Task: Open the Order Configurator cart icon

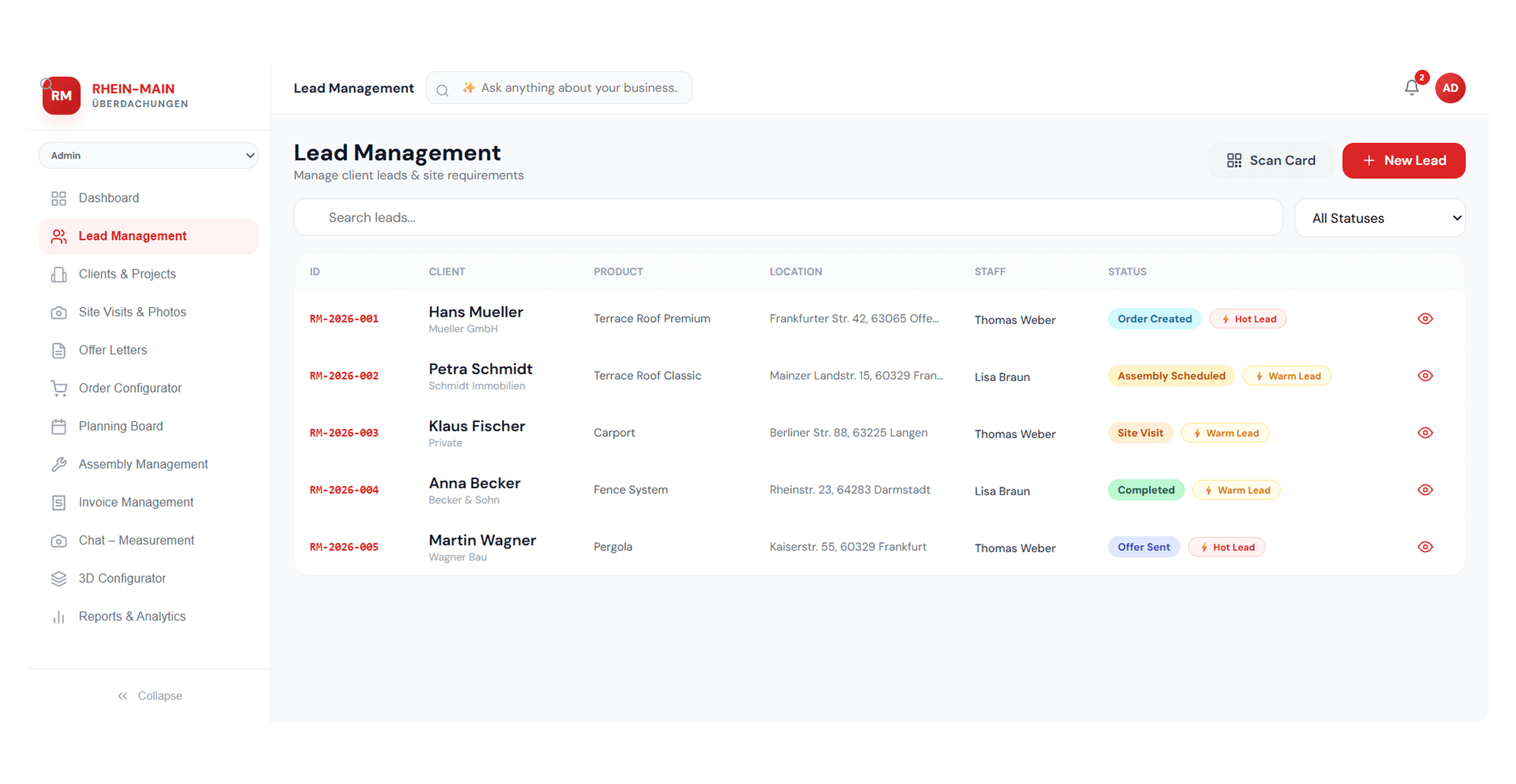Action: [59, 388]
